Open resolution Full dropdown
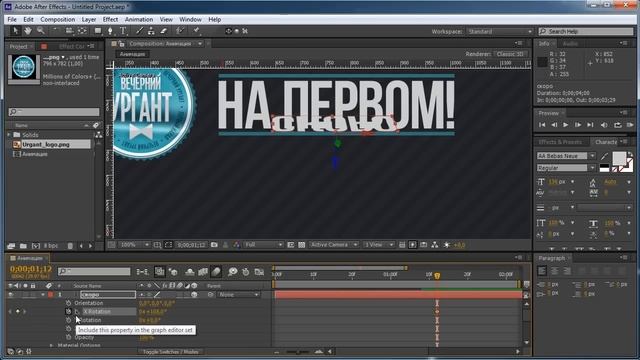 [x=263, y=245]
